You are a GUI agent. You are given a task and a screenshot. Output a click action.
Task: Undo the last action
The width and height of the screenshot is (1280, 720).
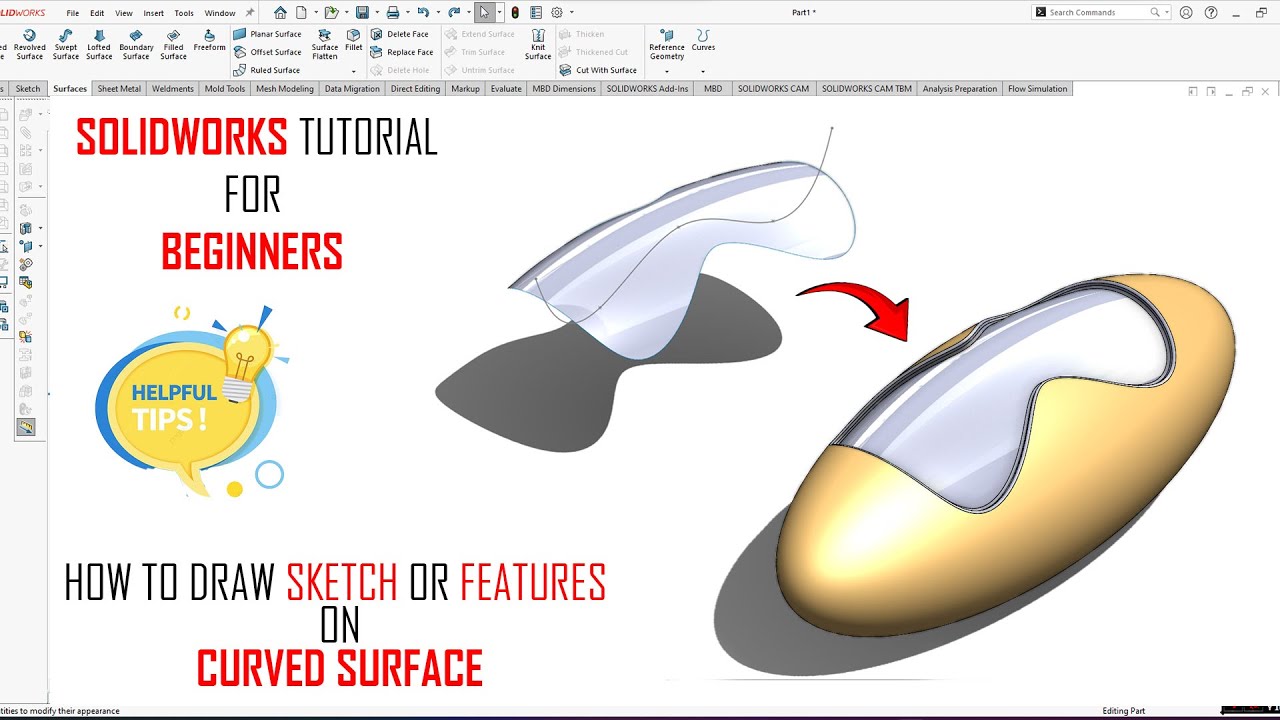tap(423, 13)
